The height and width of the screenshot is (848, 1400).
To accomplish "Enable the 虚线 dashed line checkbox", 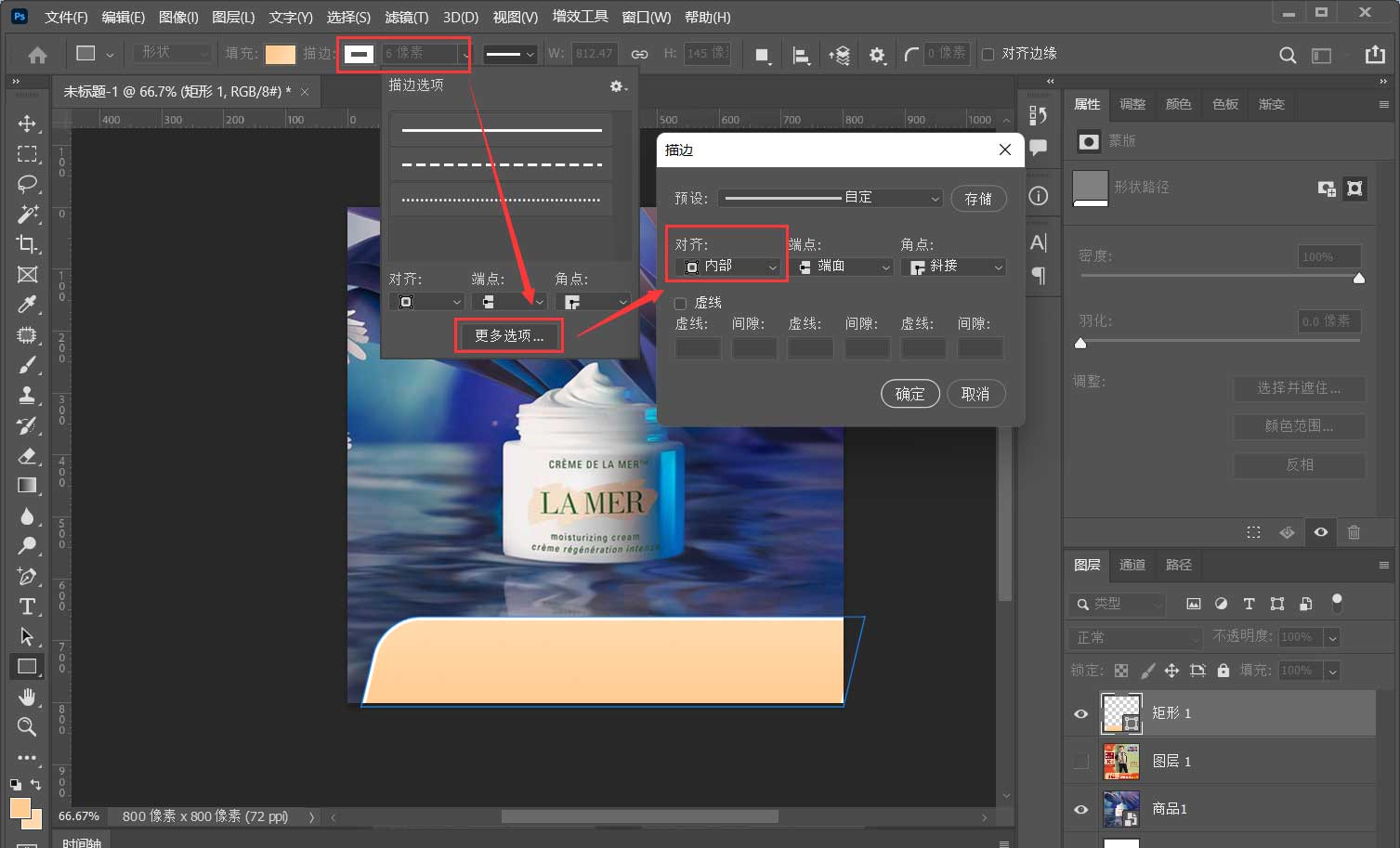I will point(680,303).
